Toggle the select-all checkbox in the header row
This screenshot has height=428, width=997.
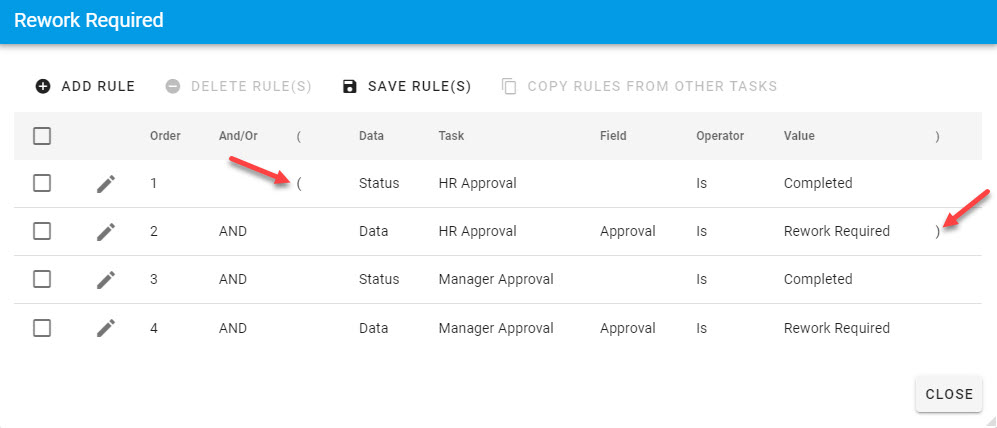point(42,136)
